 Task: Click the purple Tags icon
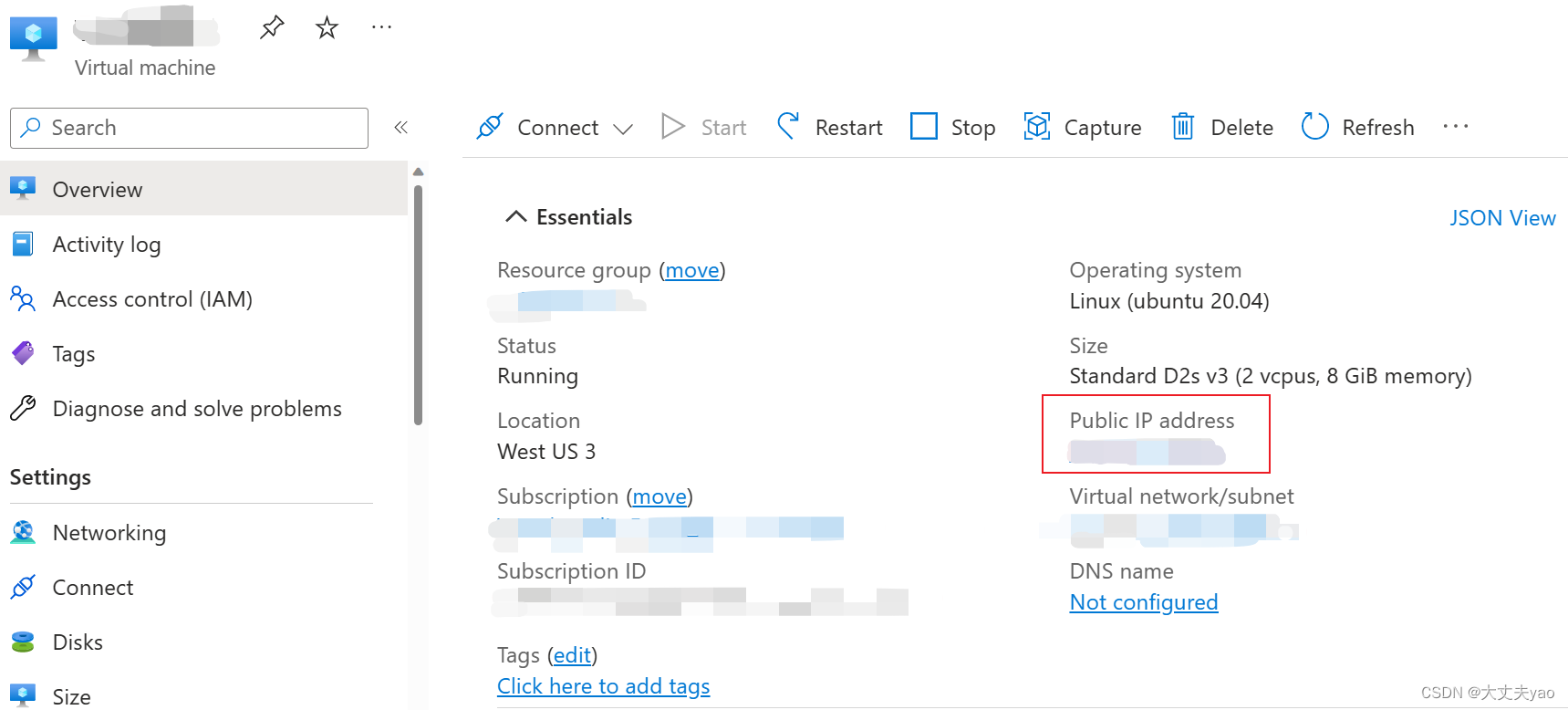(23, 353)
